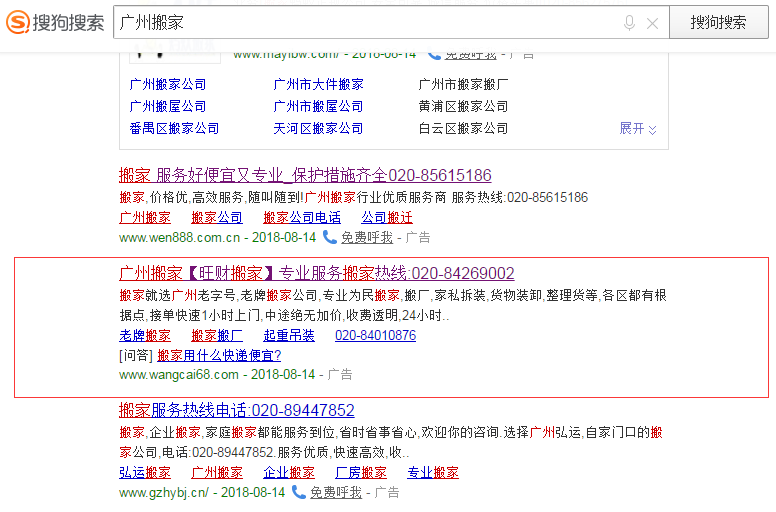The image size is (776, 512).
Task: Click the Sogou search logo
Action: click(x=54, y=22)
